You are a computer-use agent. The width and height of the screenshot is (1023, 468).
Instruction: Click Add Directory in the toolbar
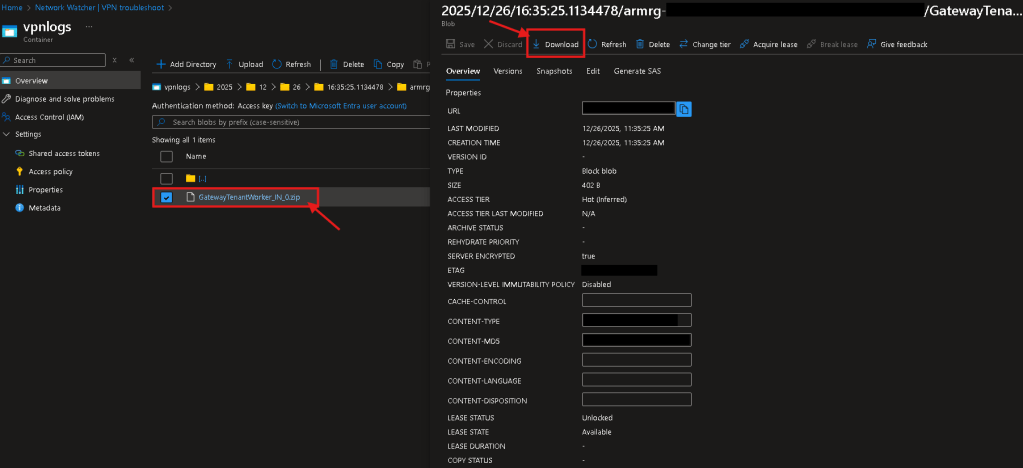tap(185, 64)
